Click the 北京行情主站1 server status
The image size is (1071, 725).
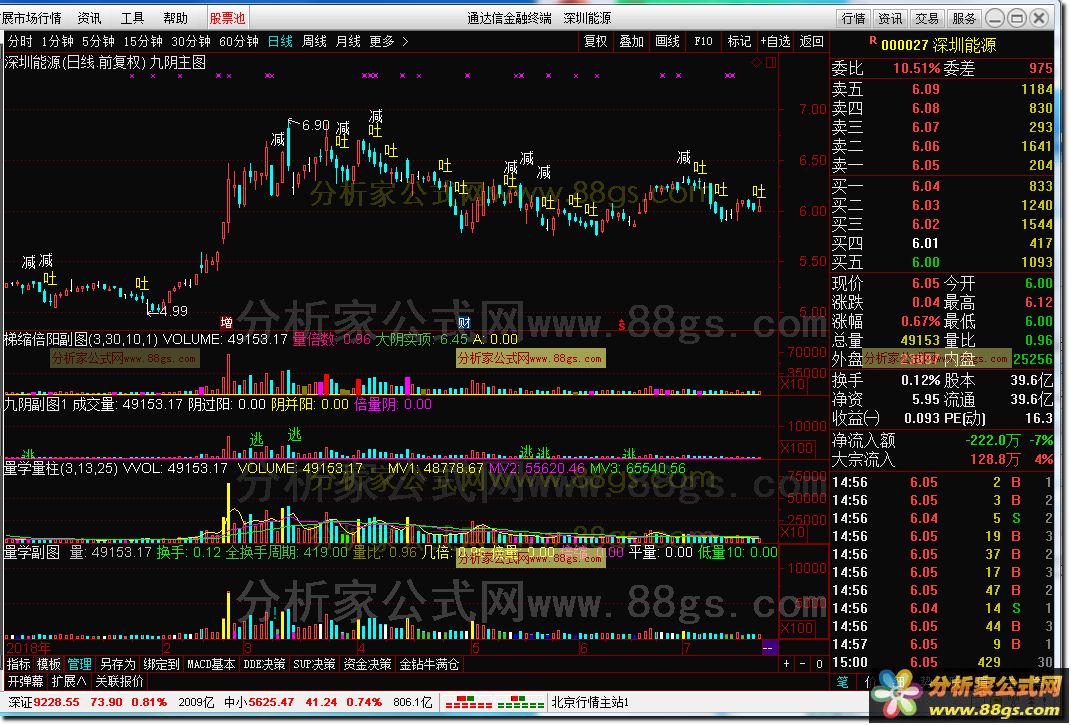pos(591,702)
